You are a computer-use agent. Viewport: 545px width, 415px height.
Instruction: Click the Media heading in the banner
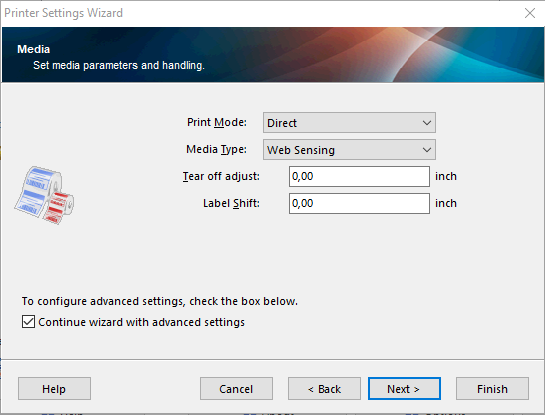coord(34,49)
